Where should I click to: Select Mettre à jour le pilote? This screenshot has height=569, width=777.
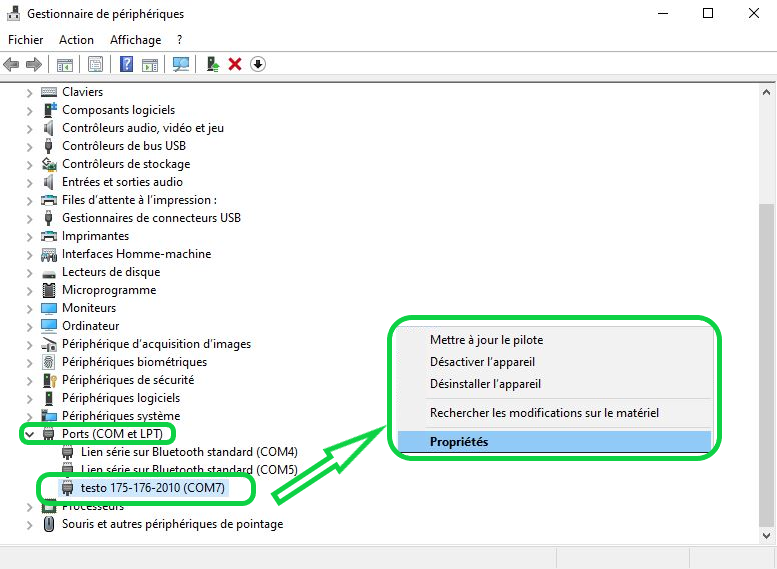pyautogui.click(x=486, y=340)
